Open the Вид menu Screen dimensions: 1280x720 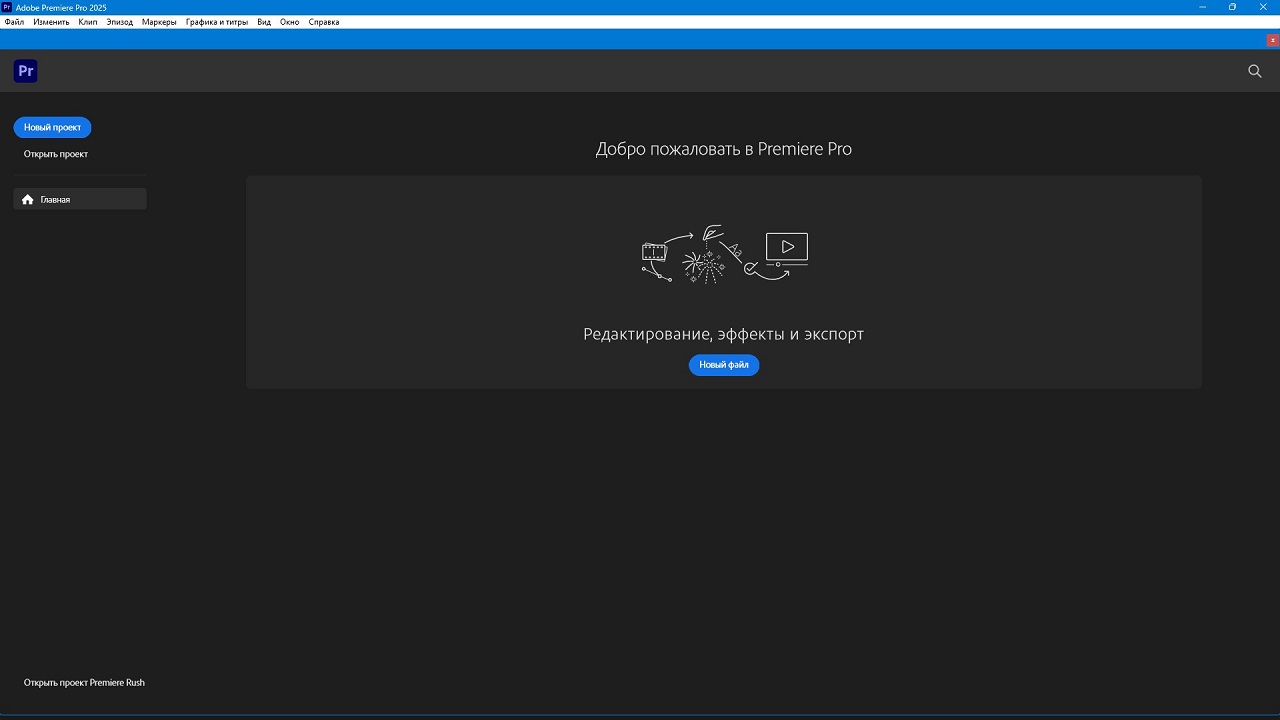(x=264, y=22)
